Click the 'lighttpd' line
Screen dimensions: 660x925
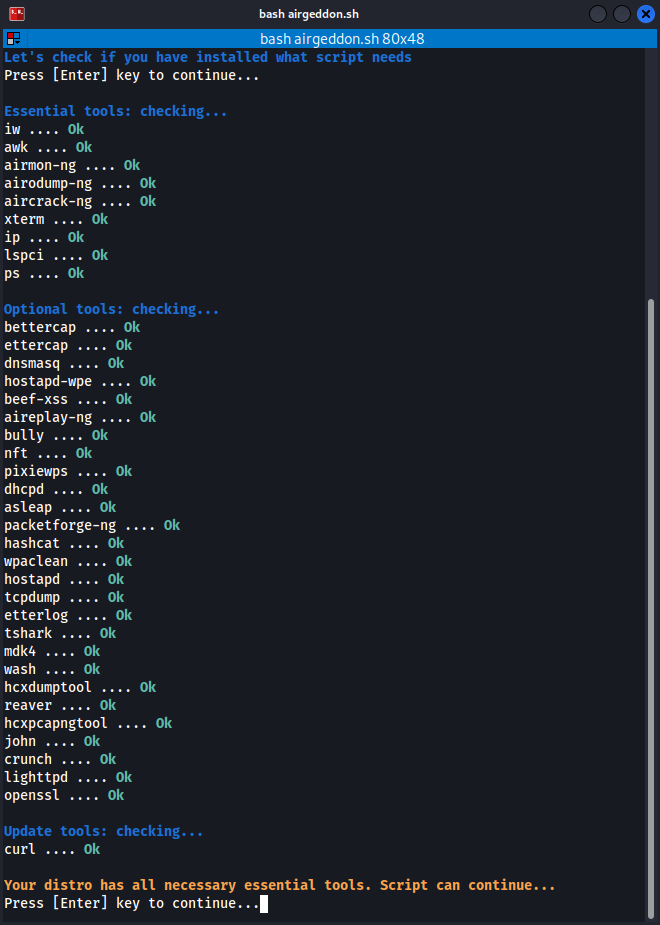coord(68,777)
